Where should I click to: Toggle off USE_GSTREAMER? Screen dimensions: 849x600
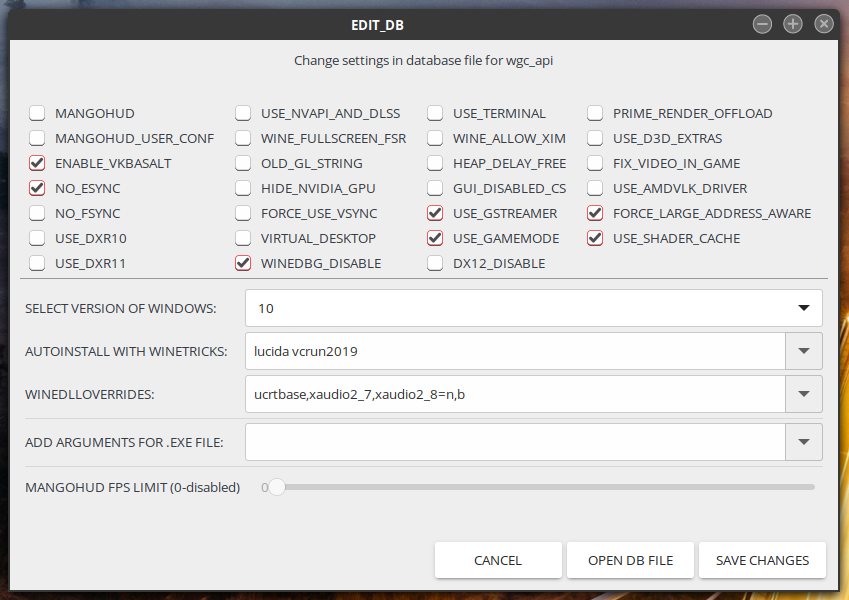pos(435,214)
